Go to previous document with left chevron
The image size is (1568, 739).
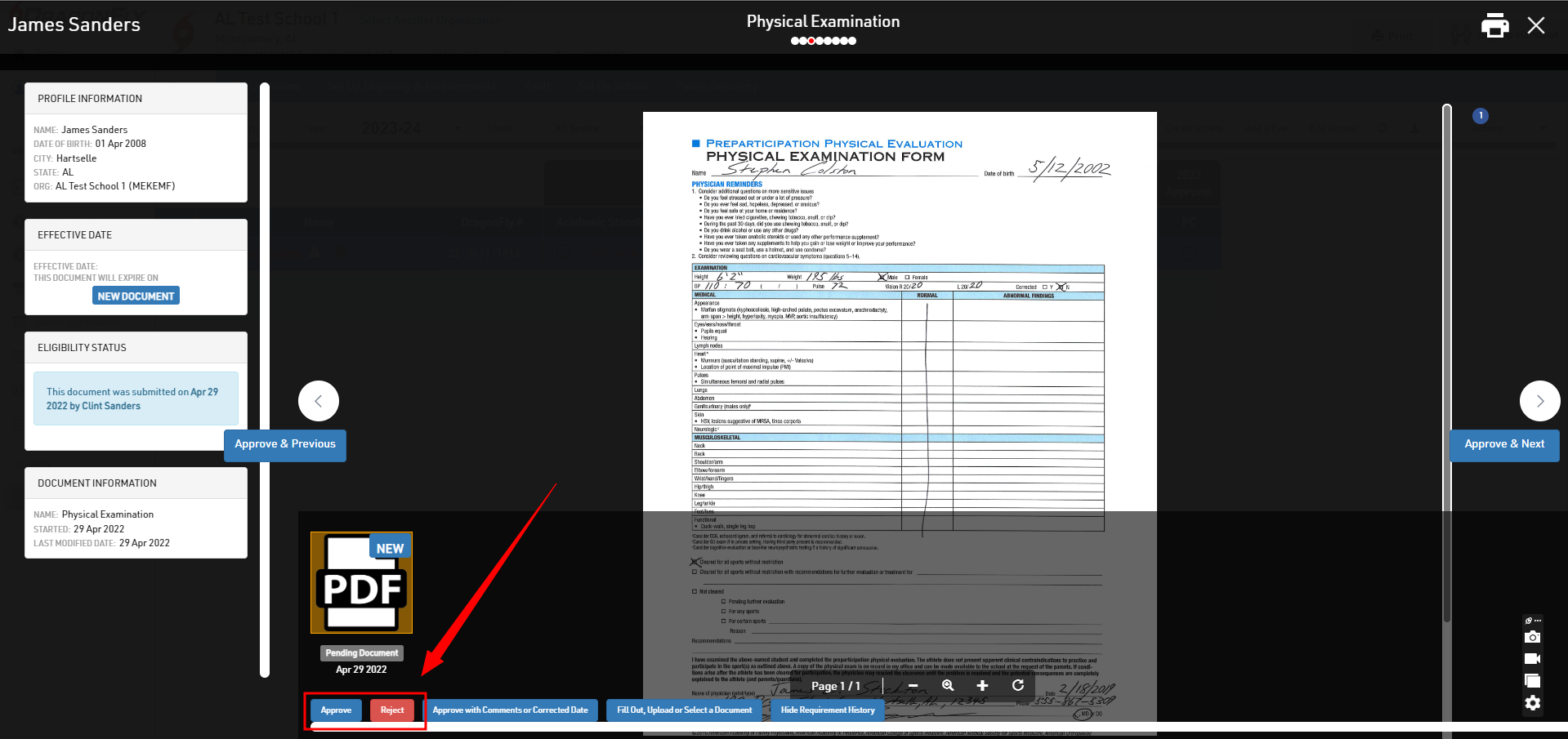[319, 401]
